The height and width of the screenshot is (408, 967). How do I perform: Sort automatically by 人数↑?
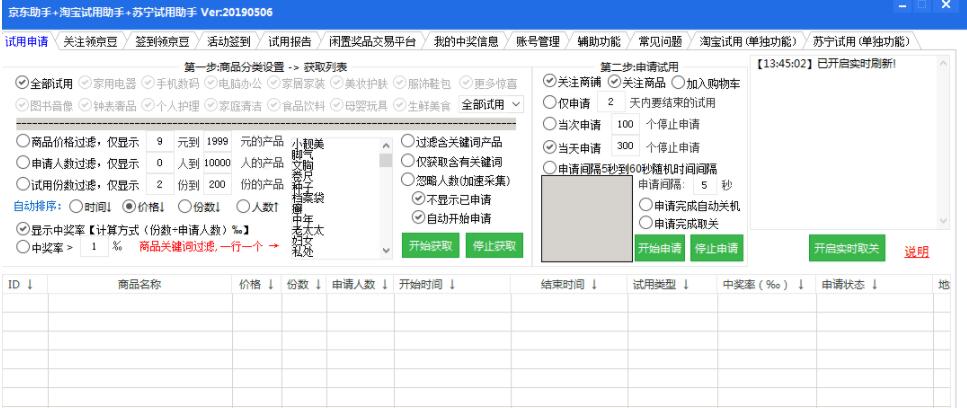point(259,206)
